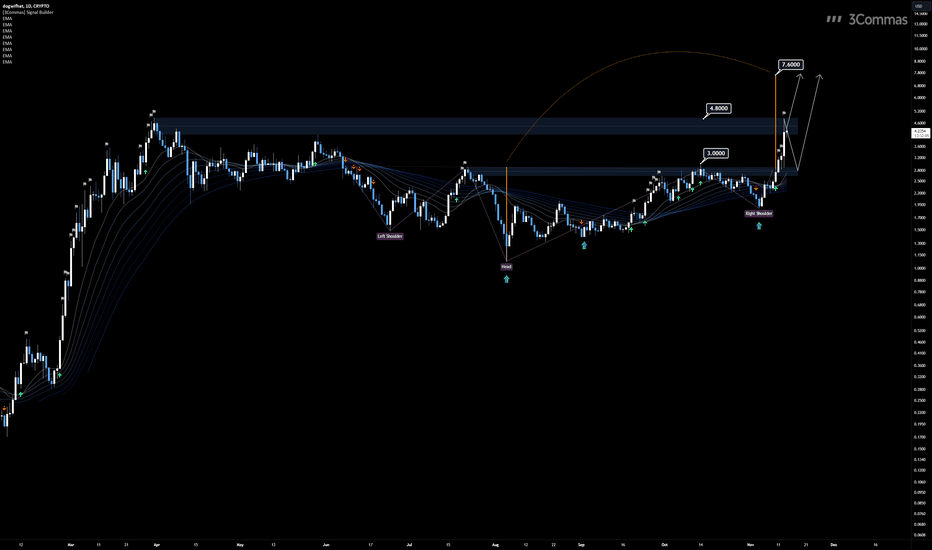The height and width of the screenshot is (550, 932).
Task: Select the [3Commas] Signal Builder indicator label
Action: pyautogui.click(x=28, y=12)
